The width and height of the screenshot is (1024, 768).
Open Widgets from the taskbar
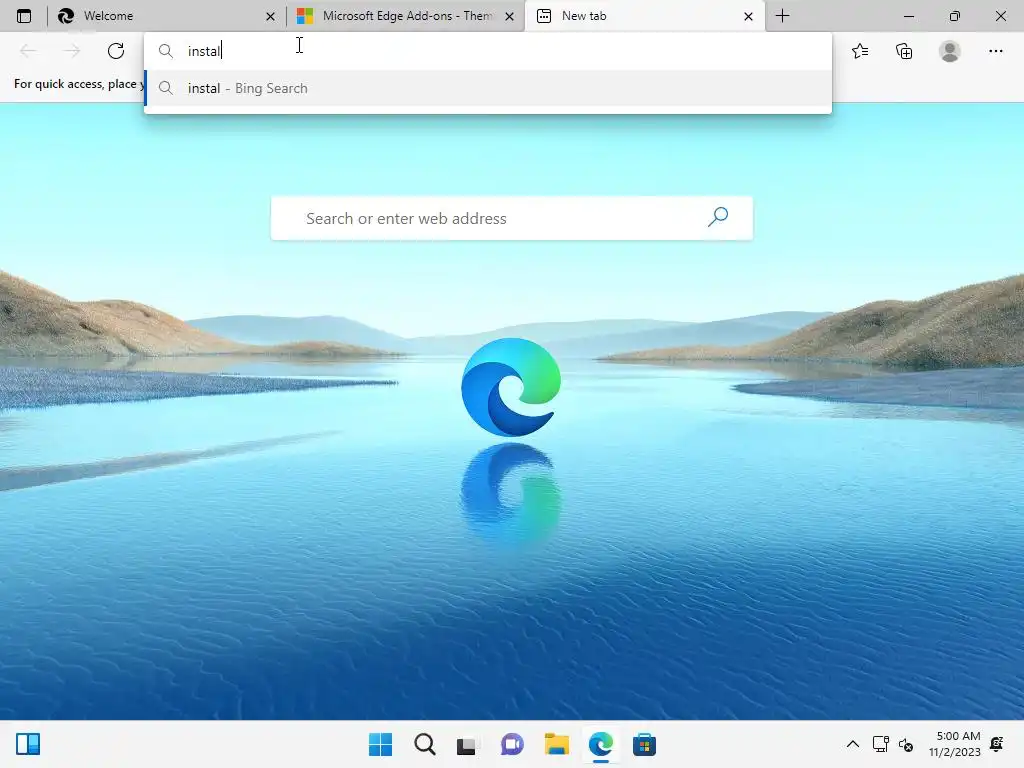point(28,744)
